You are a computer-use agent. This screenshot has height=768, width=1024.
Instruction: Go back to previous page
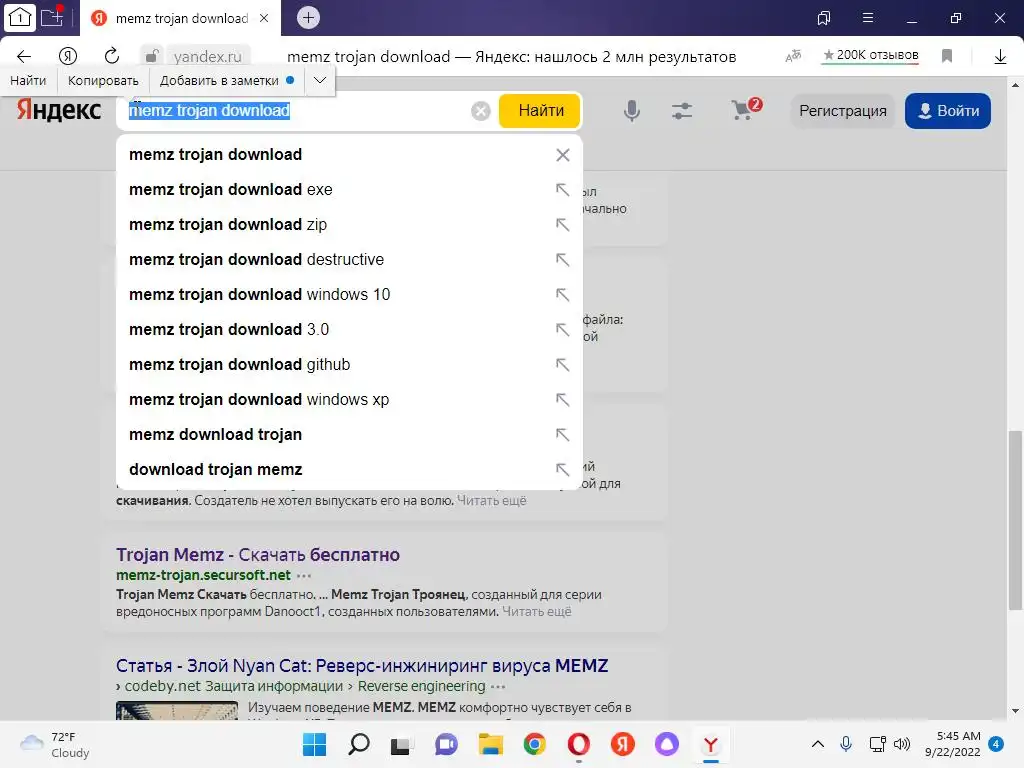point(24,56)
